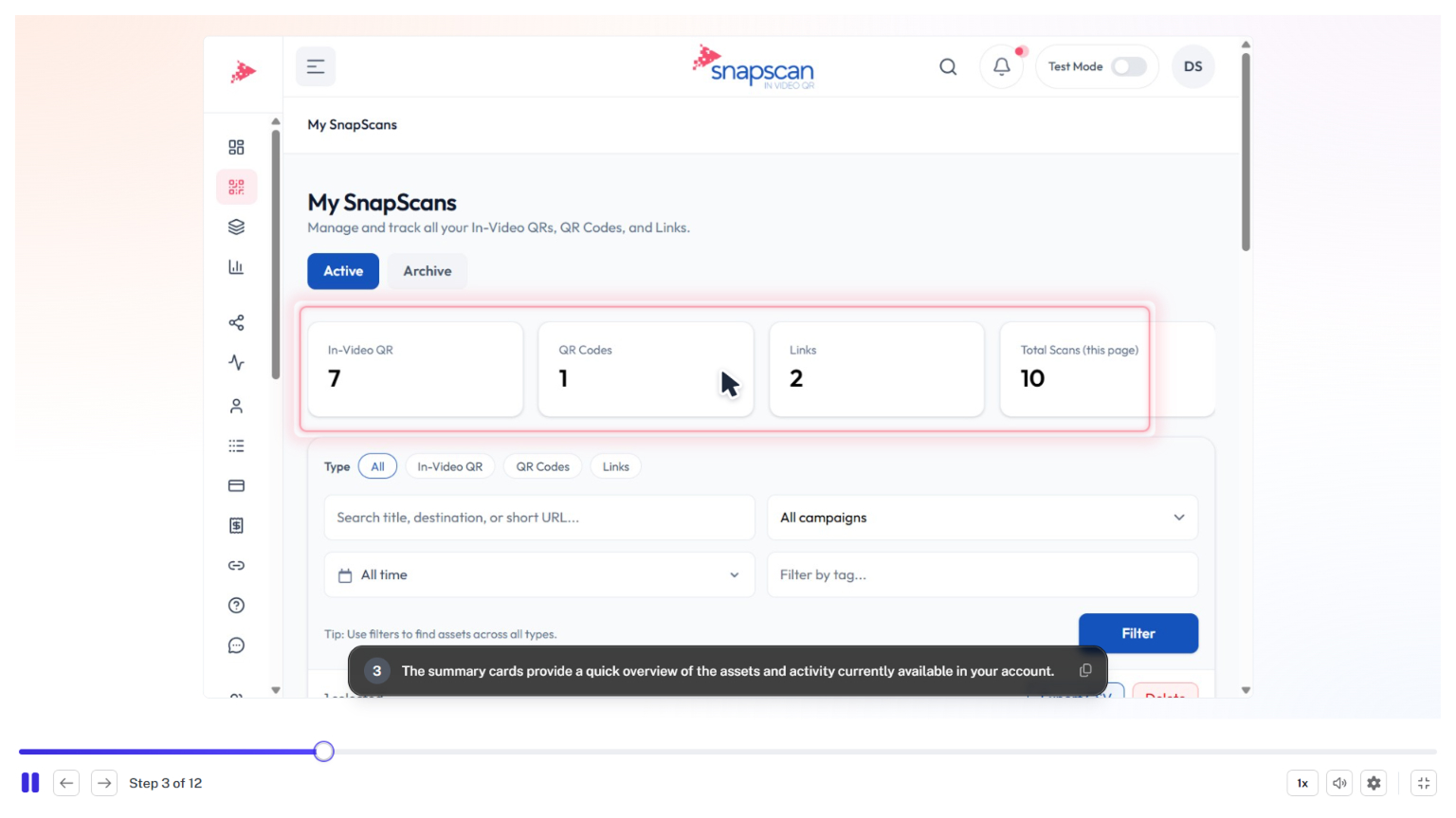1456x818 pixels.
Task: Exit fullscreen in the player
Action: (1424, 783)
